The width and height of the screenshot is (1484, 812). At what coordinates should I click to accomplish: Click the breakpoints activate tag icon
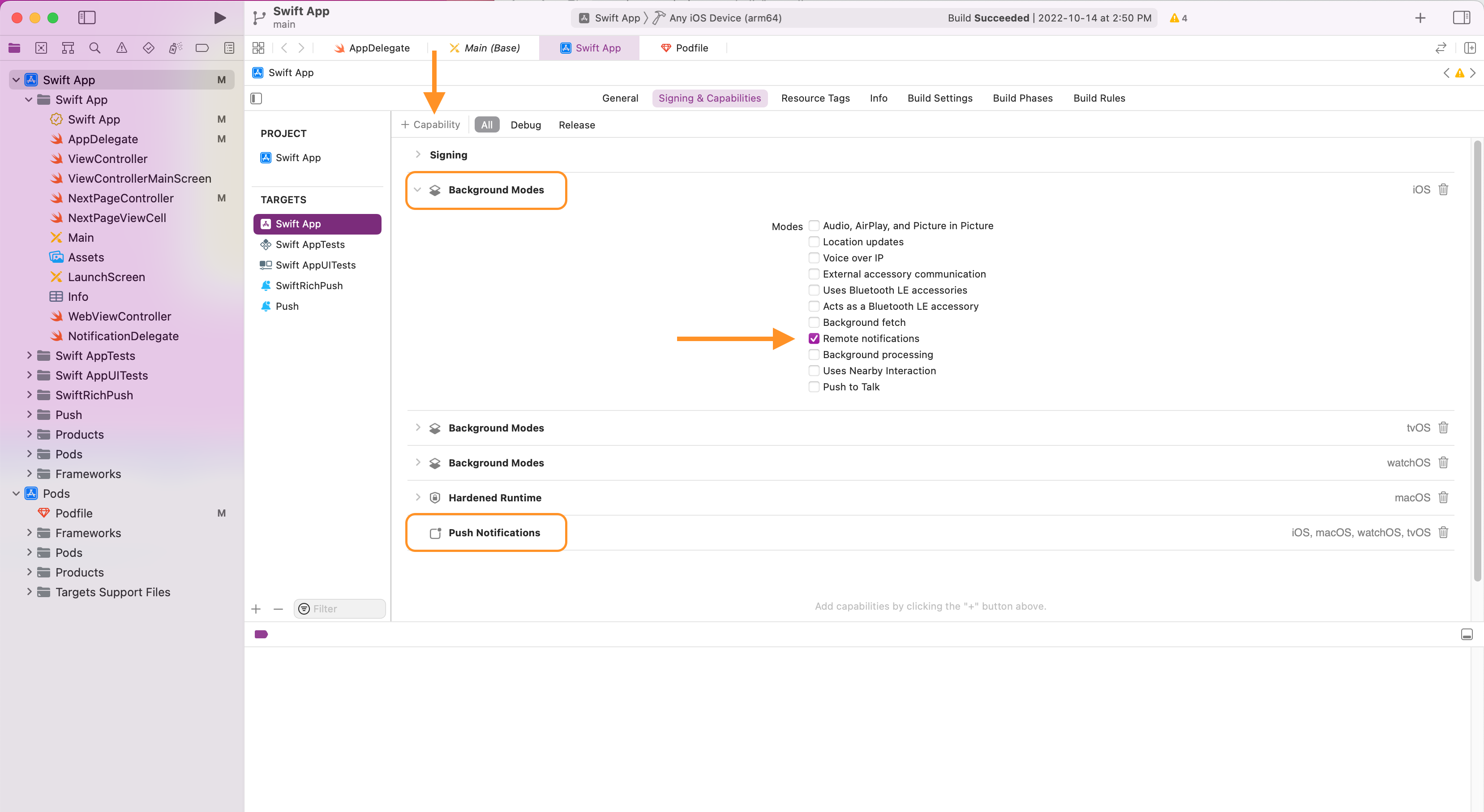[261, 634]
